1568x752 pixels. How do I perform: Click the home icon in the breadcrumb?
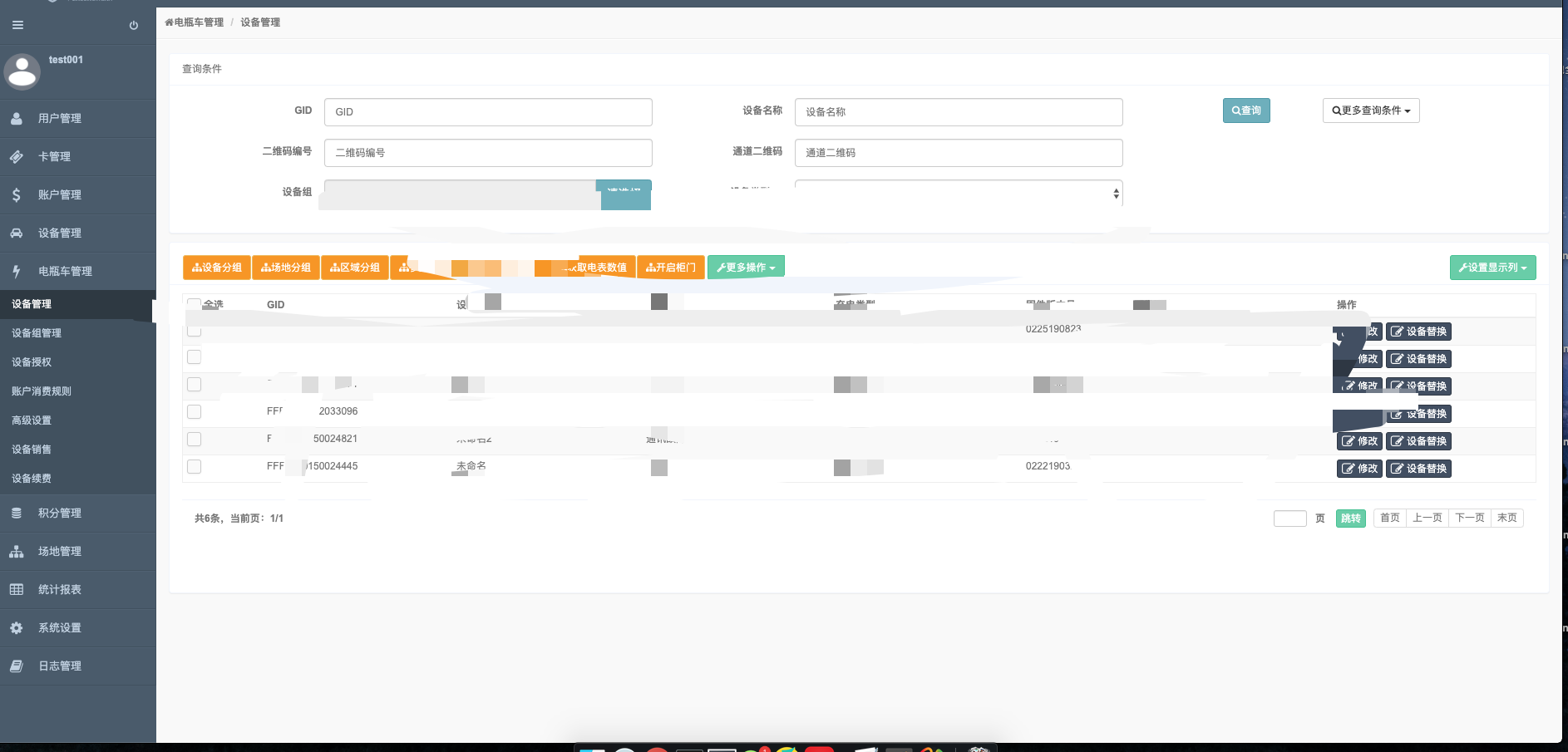point(169,22)
